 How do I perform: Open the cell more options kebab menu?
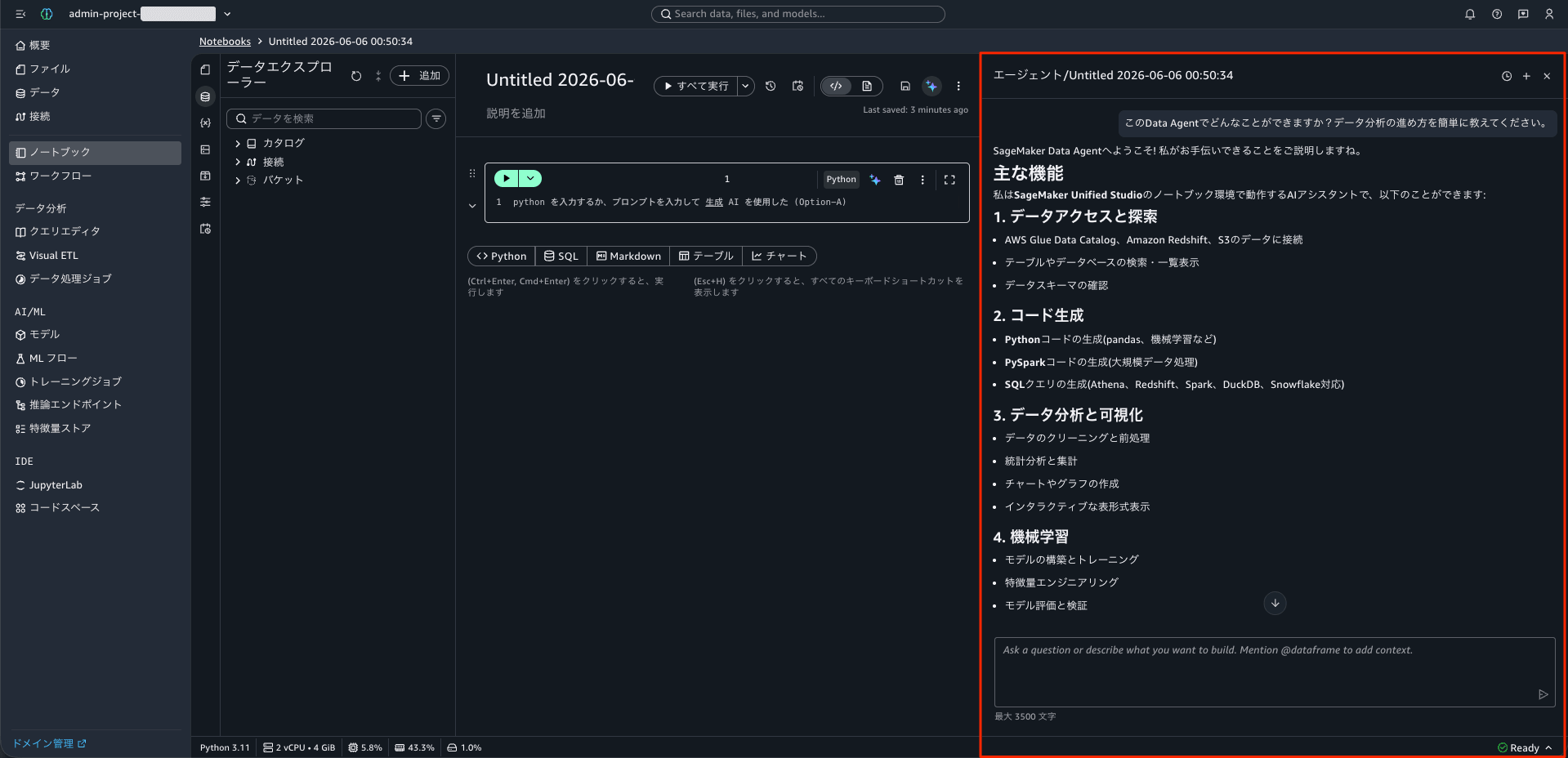[x=922, y=180]
